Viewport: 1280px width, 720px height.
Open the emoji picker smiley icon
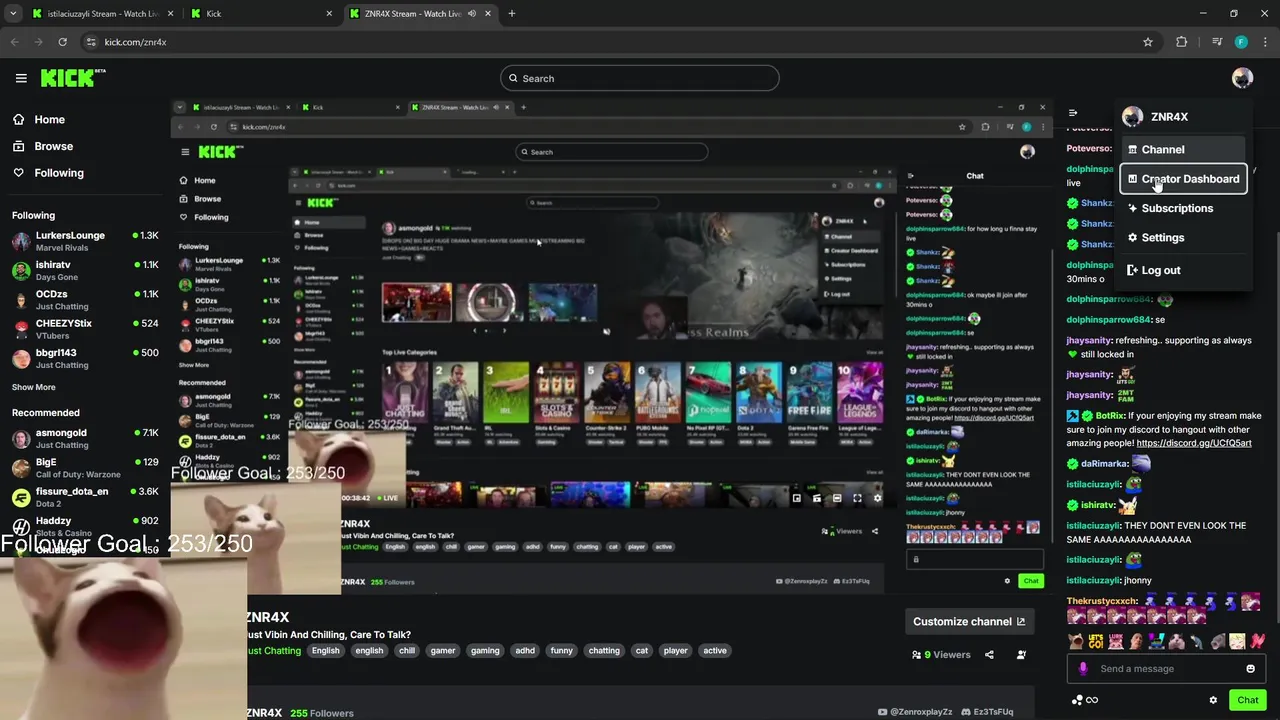click(x=1250, y=669)
